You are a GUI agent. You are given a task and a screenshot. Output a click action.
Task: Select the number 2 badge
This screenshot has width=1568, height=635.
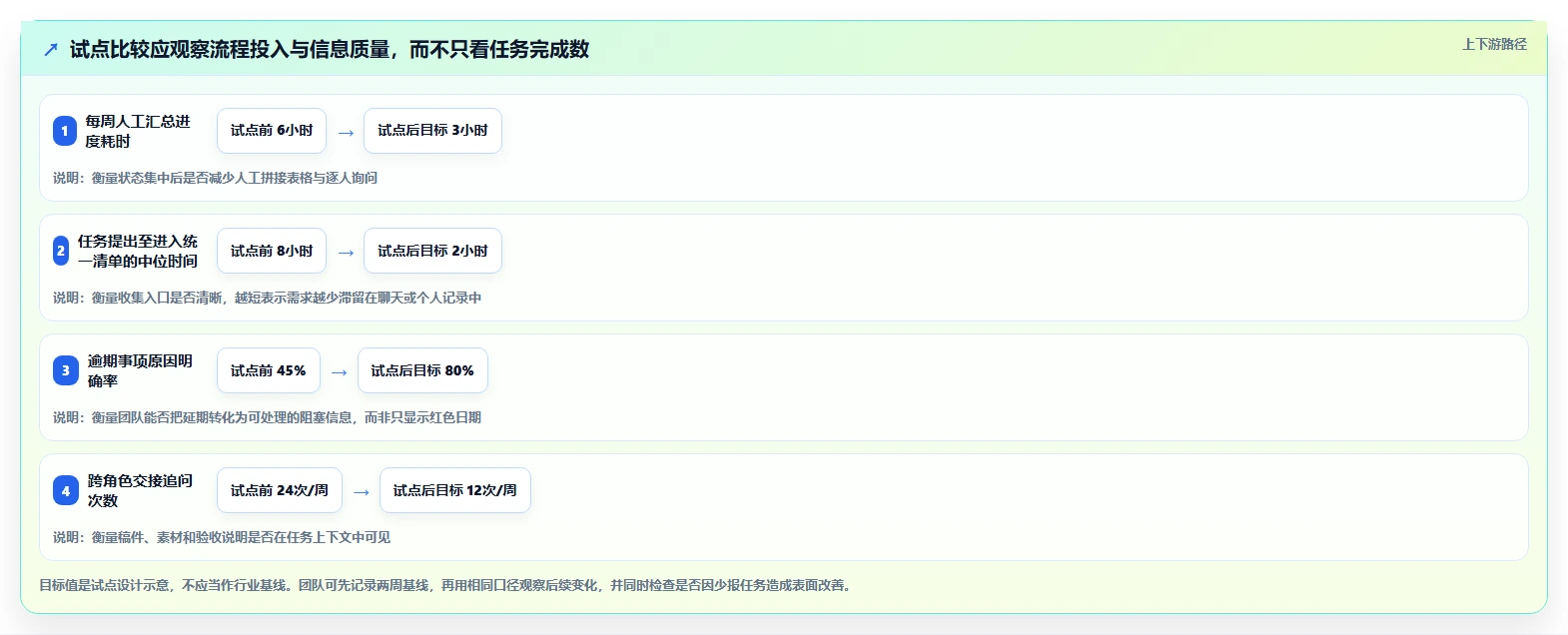[61, 251]
